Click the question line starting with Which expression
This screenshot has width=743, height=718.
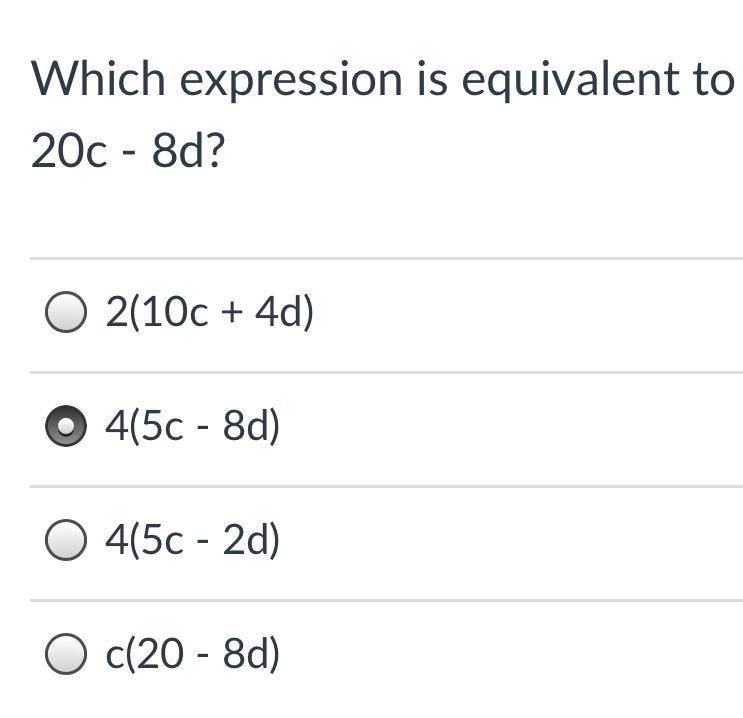[x=383, y=80]
